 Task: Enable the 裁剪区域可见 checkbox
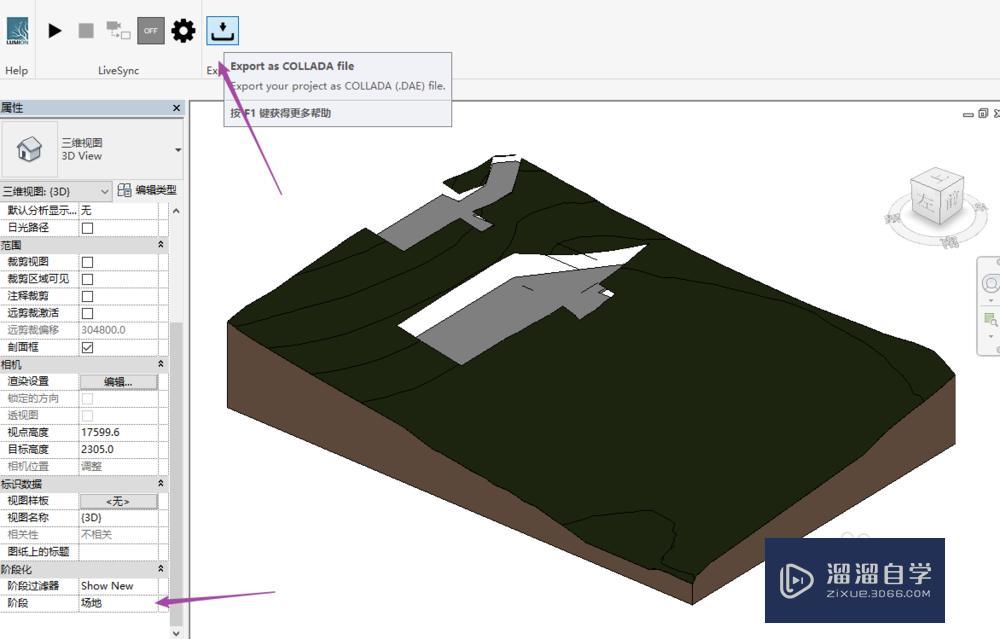click(87, 279)
